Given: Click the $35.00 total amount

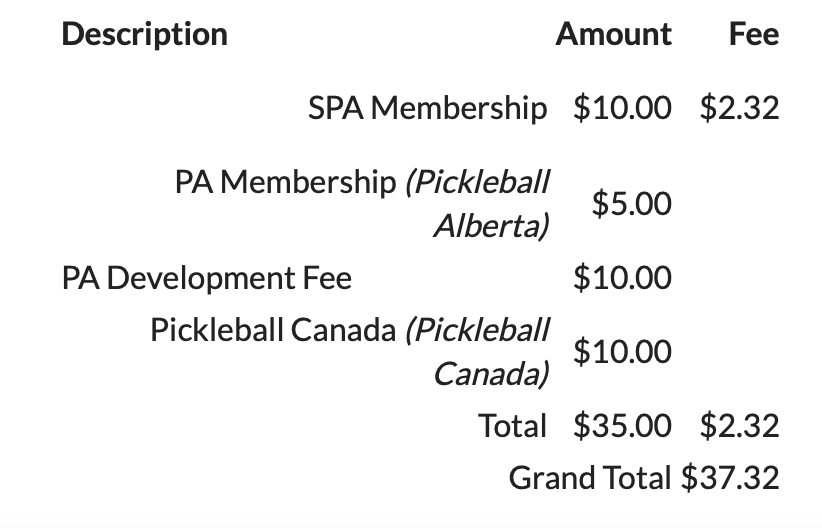Looking at the screenshot, I should click(622, 425).
